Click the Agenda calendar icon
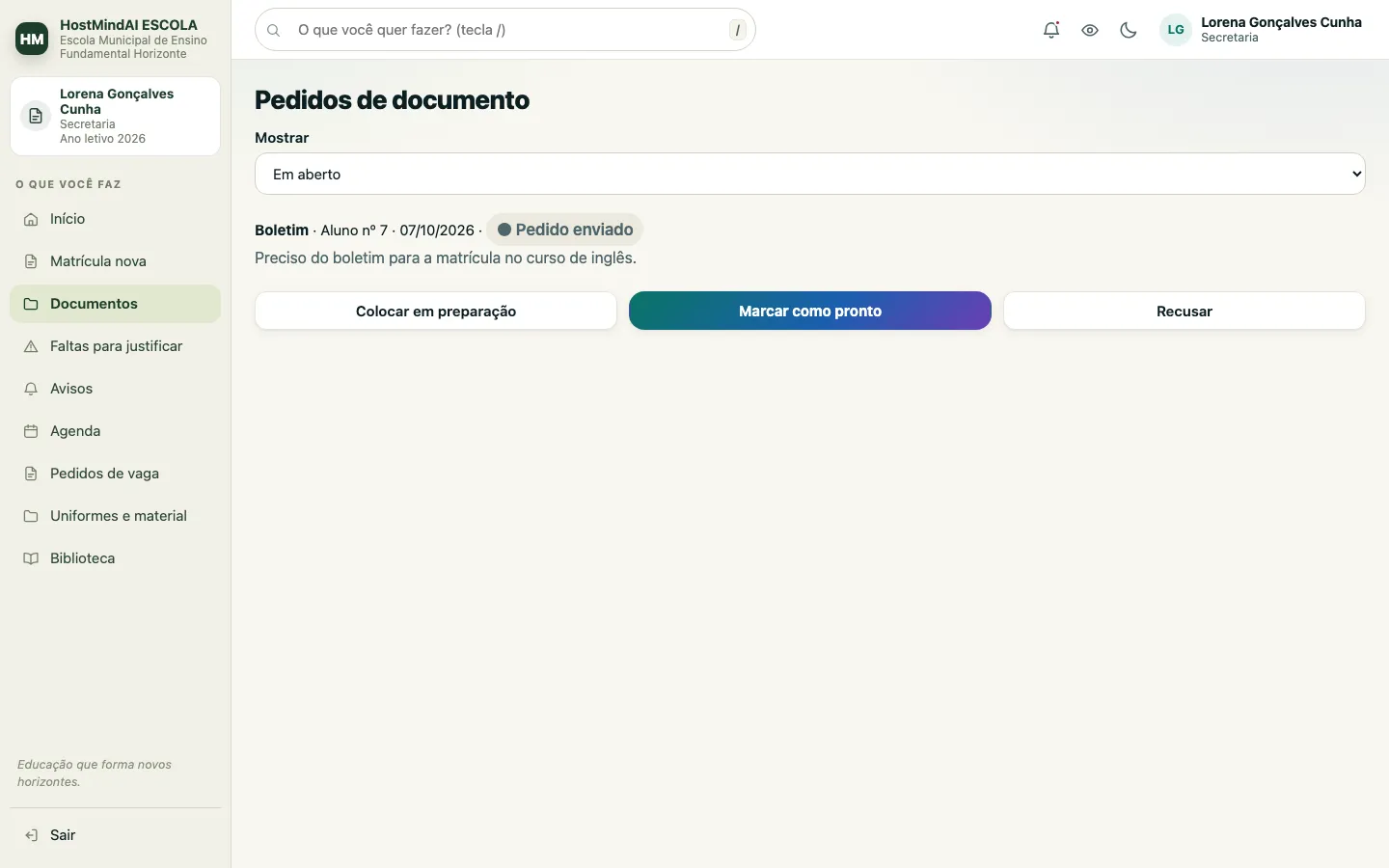The height and width of the screenshot is (868, 1389). [x=31, y=431]
